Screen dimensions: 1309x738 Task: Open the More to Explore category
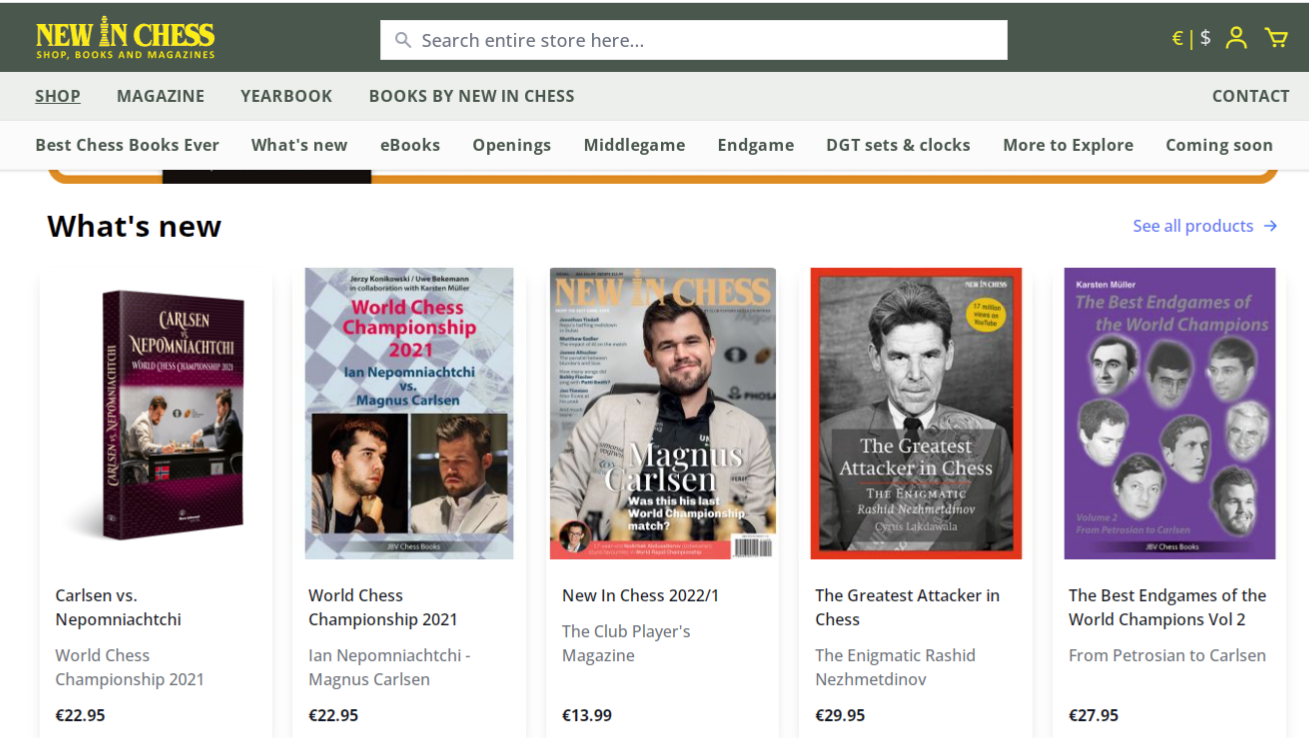click(1068, 145)
